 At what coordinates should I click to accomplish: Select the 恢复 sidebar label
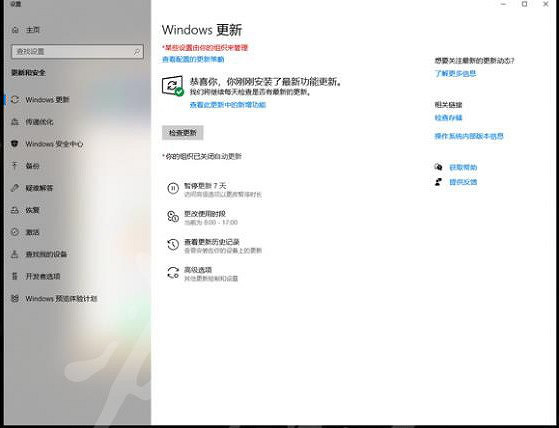tap(32, 210)
